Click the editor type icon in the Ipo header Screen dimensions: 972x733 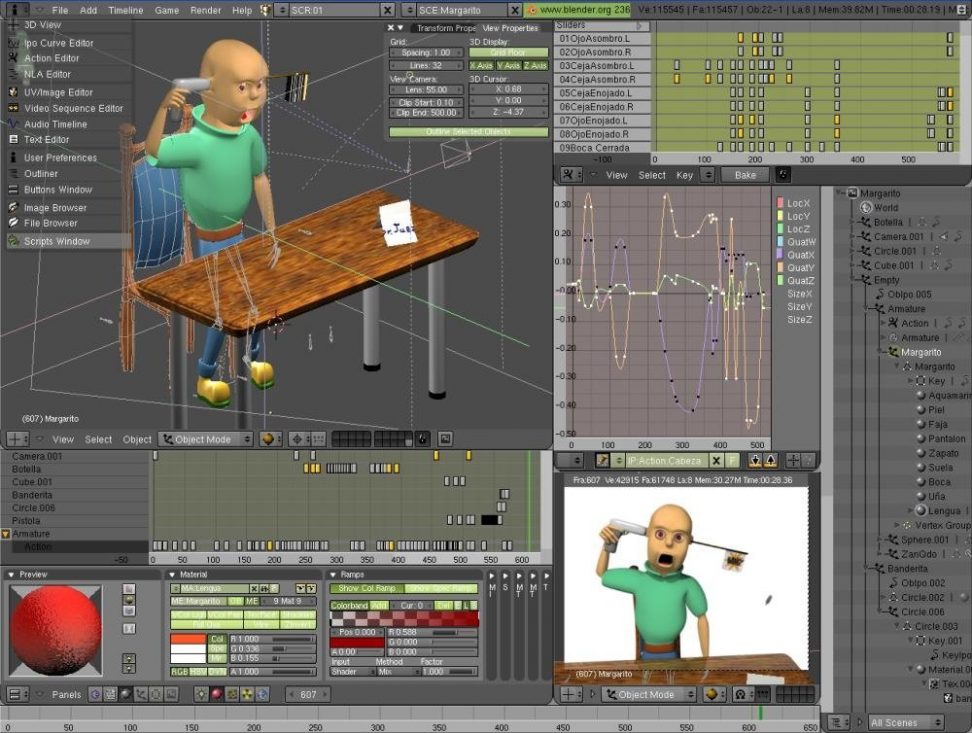(567, 174)
